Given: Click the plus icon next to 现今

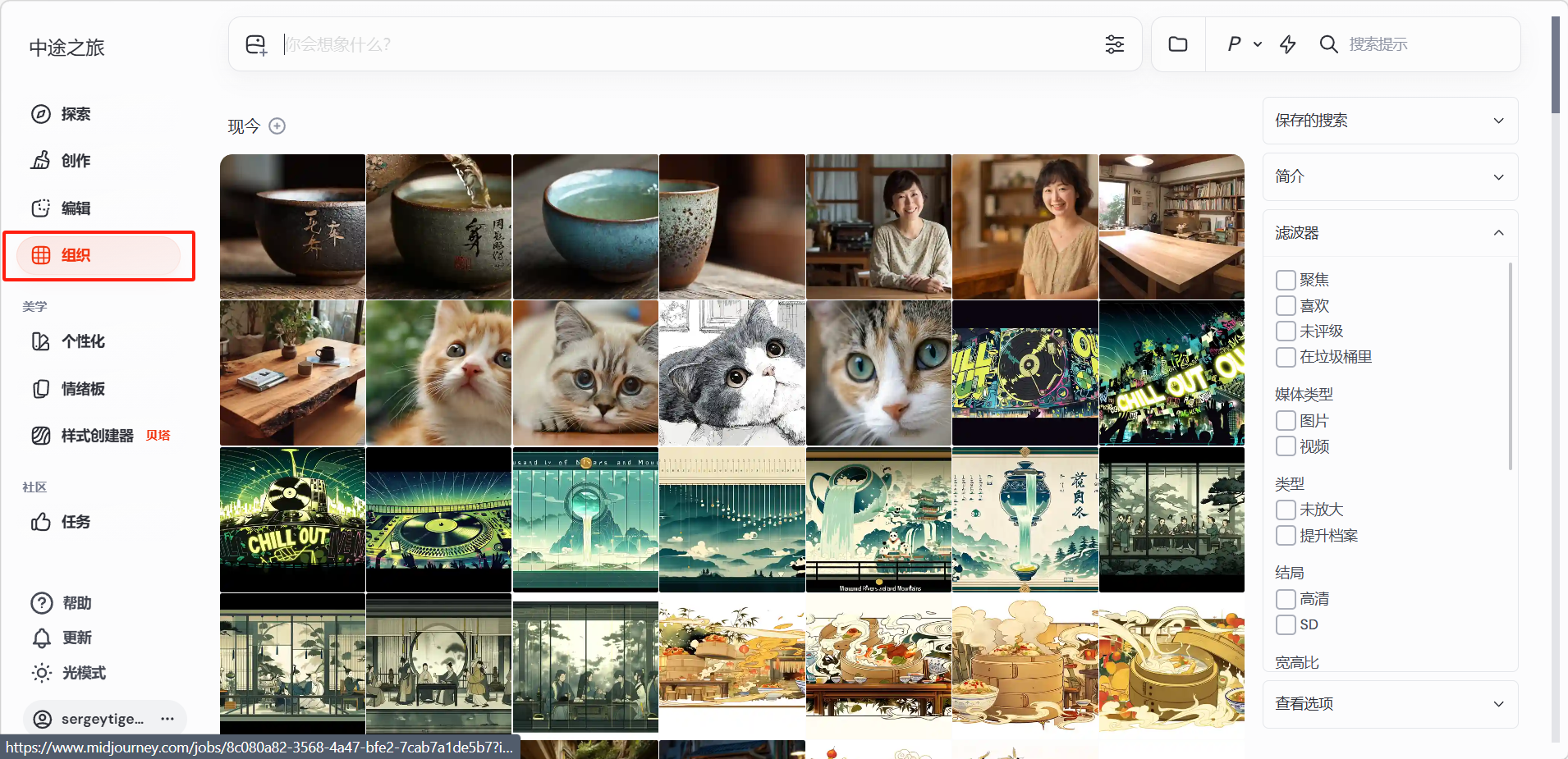Looking at the screenshot, I should point(277,126).
